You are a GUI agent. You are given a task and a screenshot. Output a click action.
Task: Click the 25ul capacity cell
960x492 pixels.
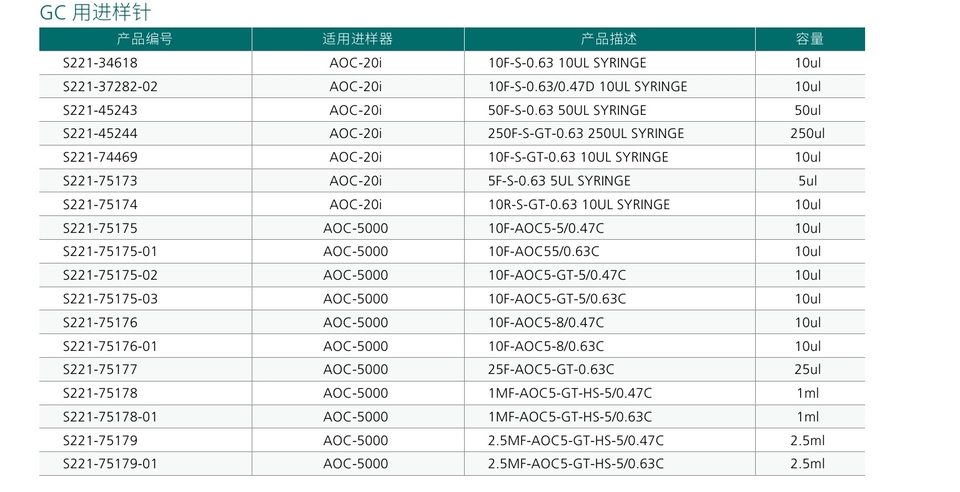coord(808,369)
